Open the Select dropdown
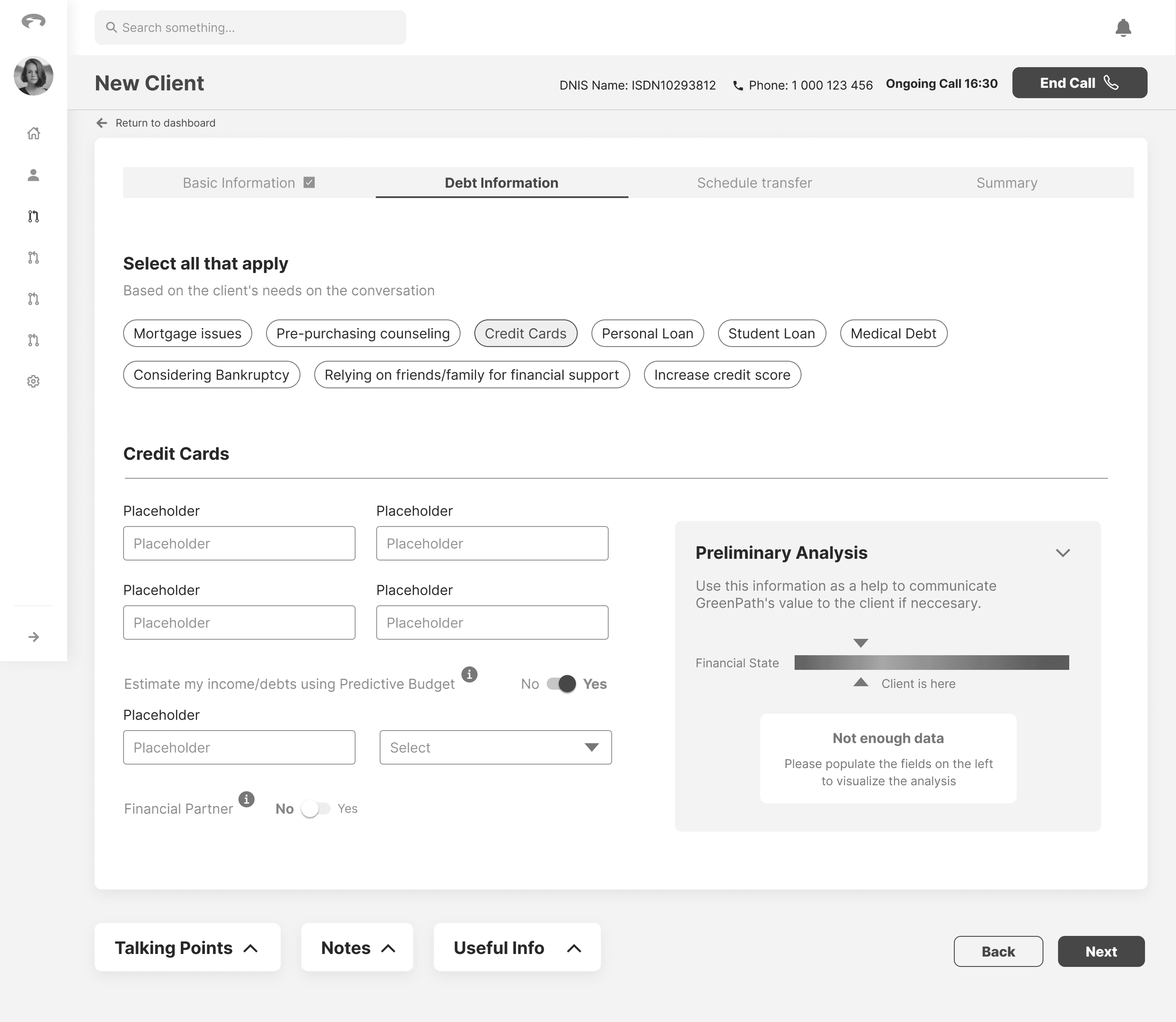Image resolution: width=1176 pixels, height=1022 pixels. coord(495,748)
